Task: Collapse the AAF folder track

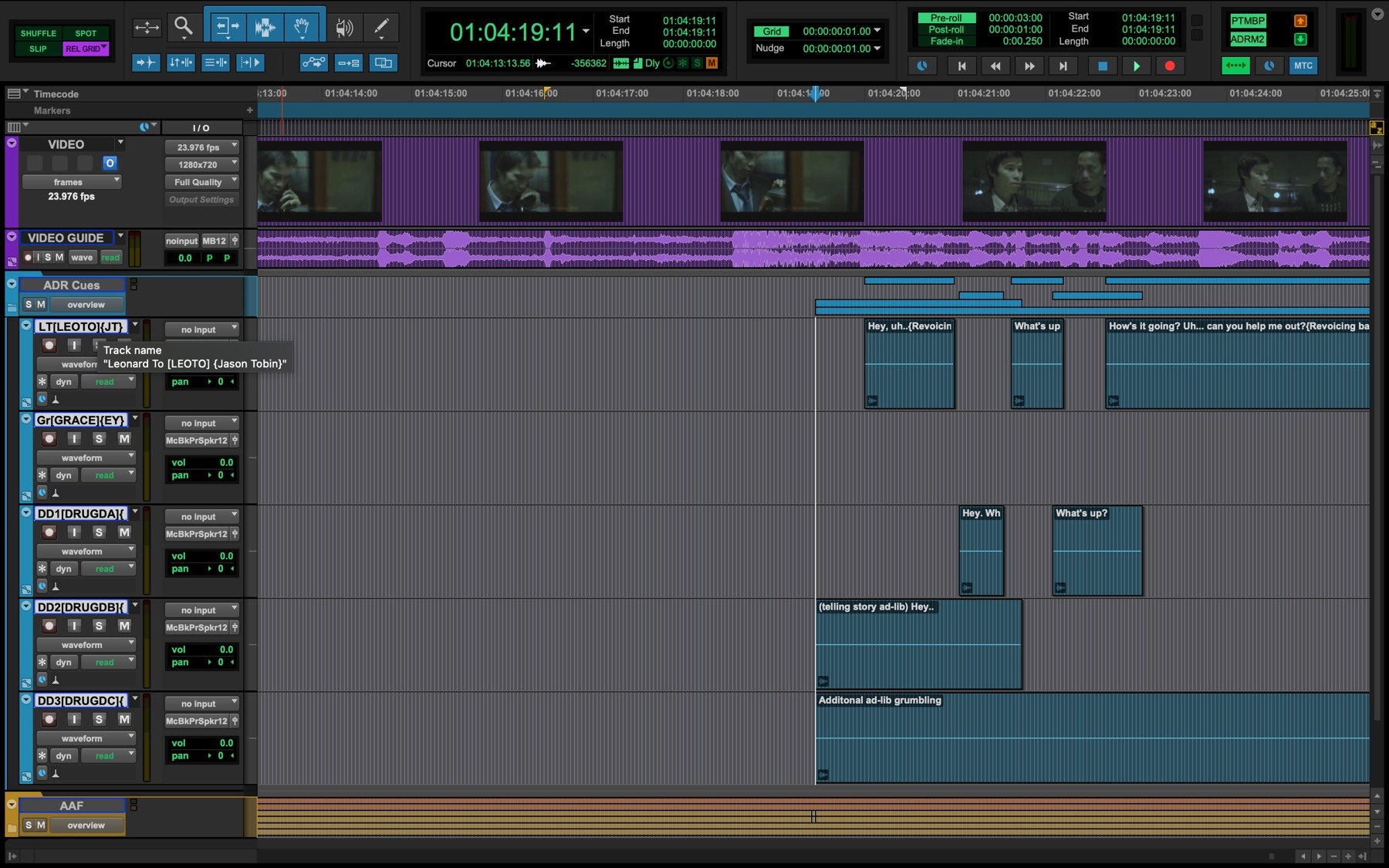Action: click(x=12, y=805)
